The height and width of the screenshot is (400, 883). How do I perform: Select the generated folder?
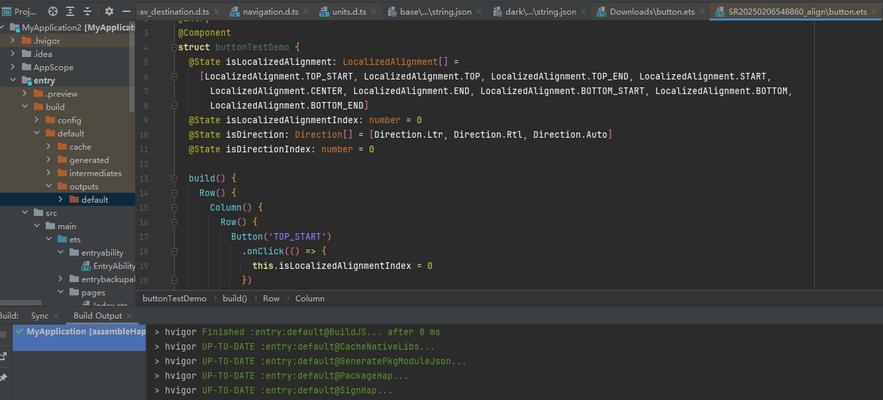[x=88, y=160]
